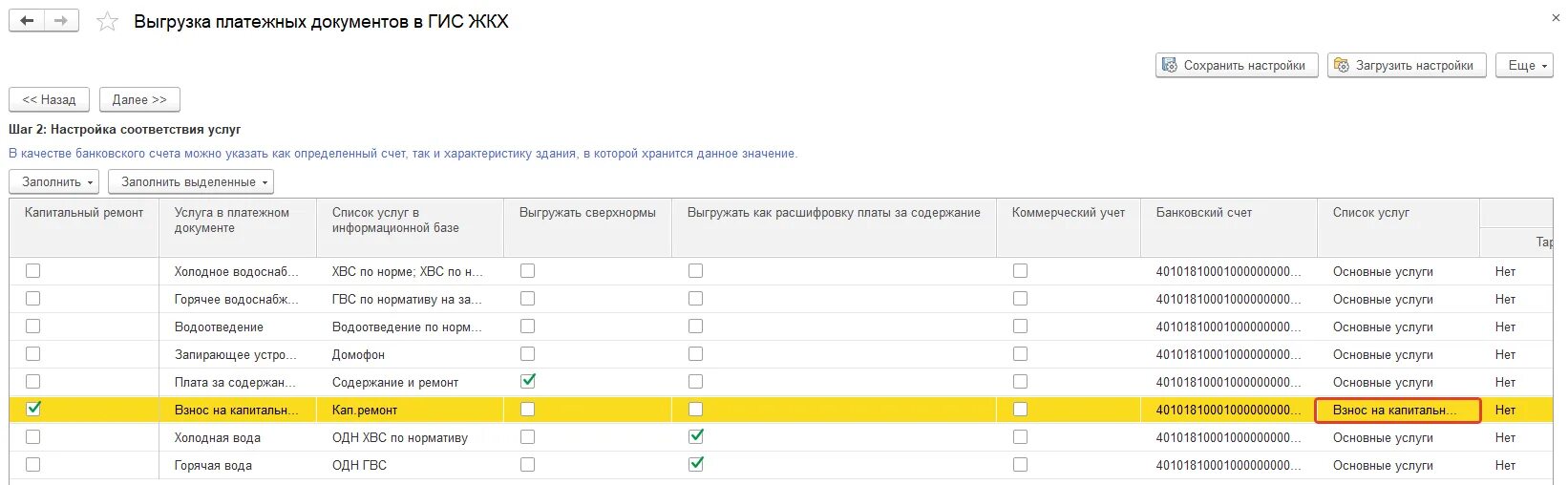The height and width of the screenshot is (485, 1568).
Task: Uncheck расшифровку платы checkbox in ОДН ХВС row
Action: click(696, 436)
